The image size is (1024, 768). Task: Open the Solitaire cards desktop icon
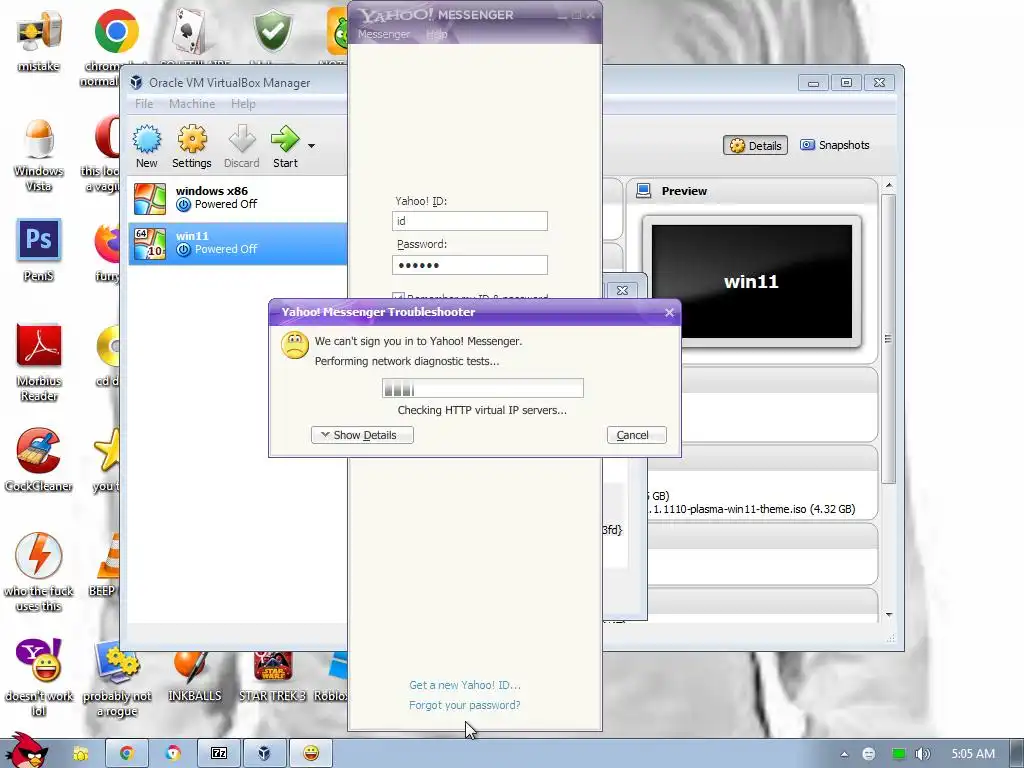click(x=189, y=31)
